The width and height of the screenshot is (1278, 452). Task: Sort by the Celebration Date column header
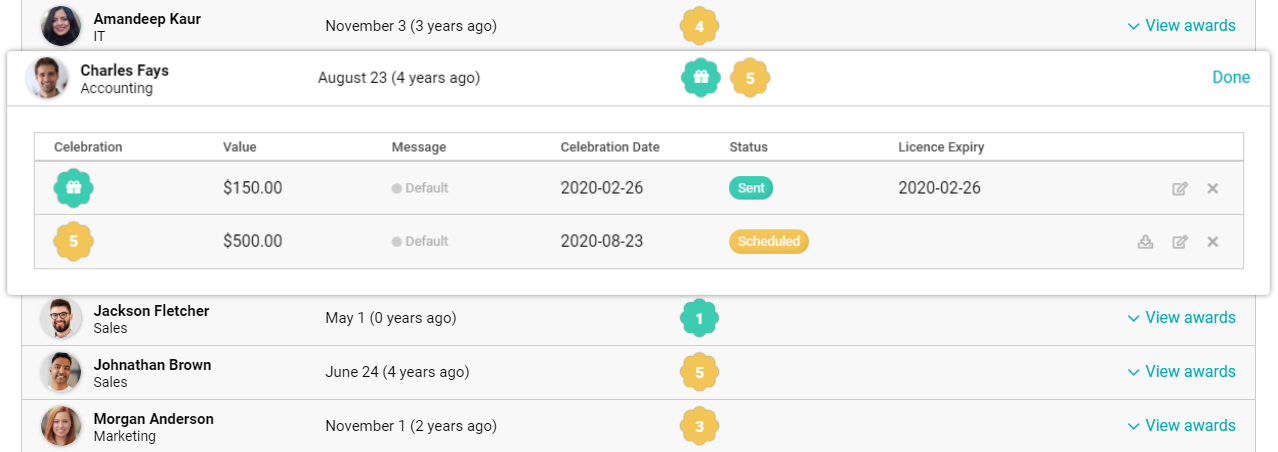(609, 147)
